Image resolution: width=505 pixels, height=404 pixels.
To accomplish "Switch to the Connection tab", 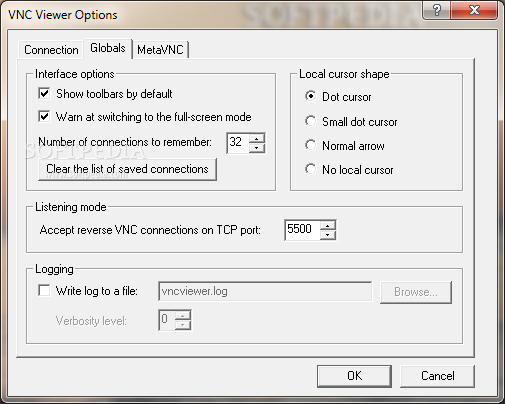I will pyautogui.click(x=51, y=50).
